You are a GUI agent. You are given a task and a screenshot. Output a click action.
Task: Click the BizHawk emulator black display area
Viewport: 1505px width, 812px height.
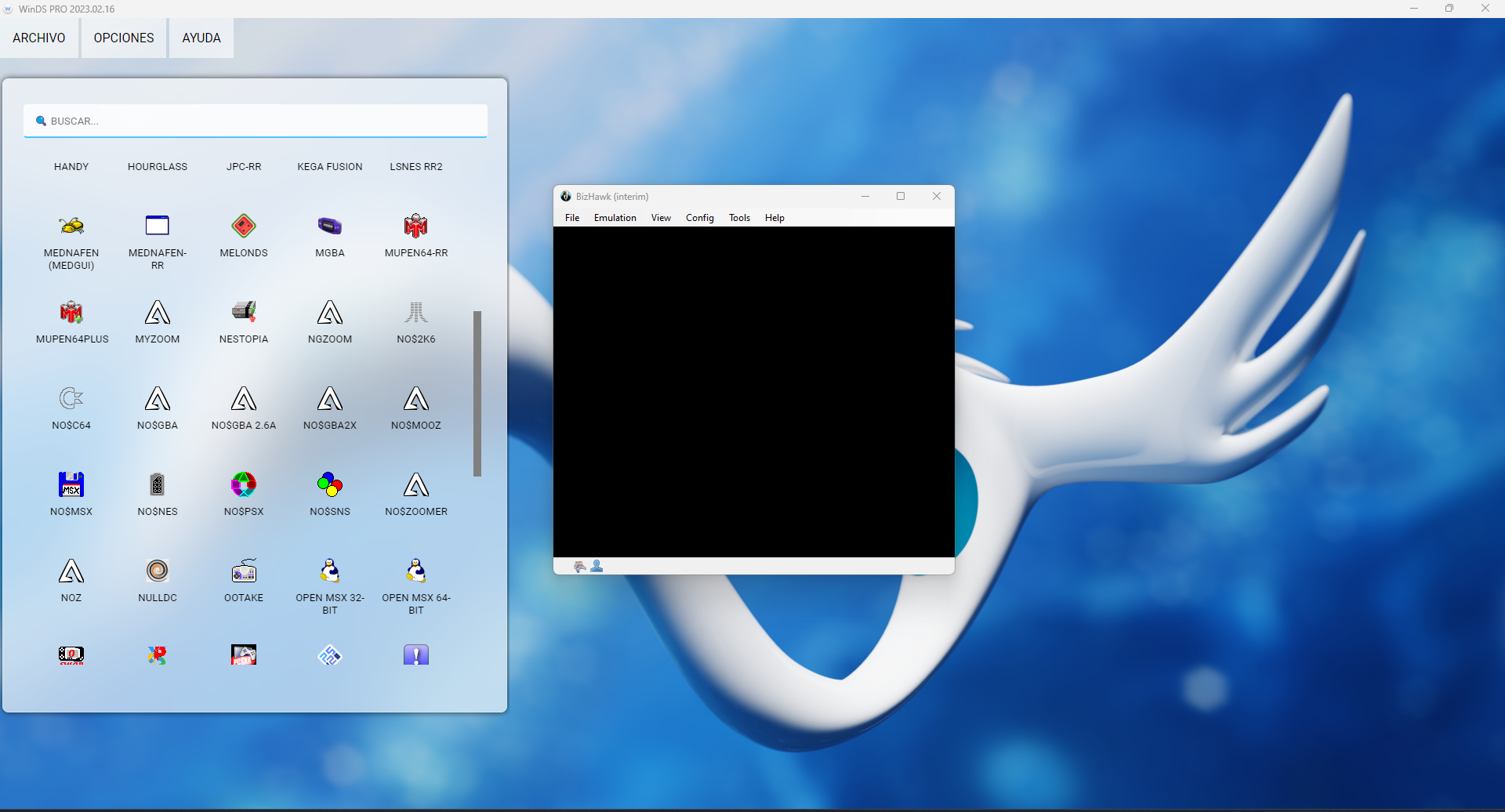pyautogui.click(x=754, y=392)
